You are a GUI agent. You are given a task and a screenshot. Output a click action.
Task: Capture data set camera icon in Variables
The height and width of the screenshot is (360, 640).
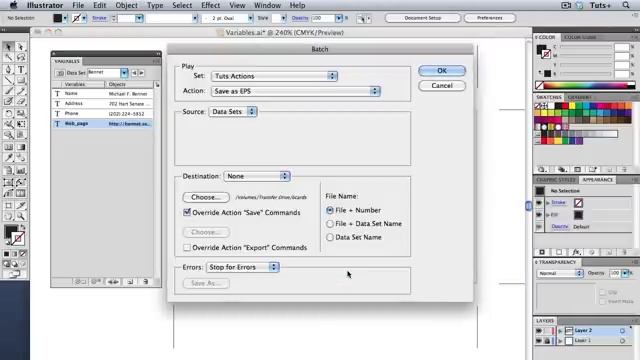(x=60, y=73)
